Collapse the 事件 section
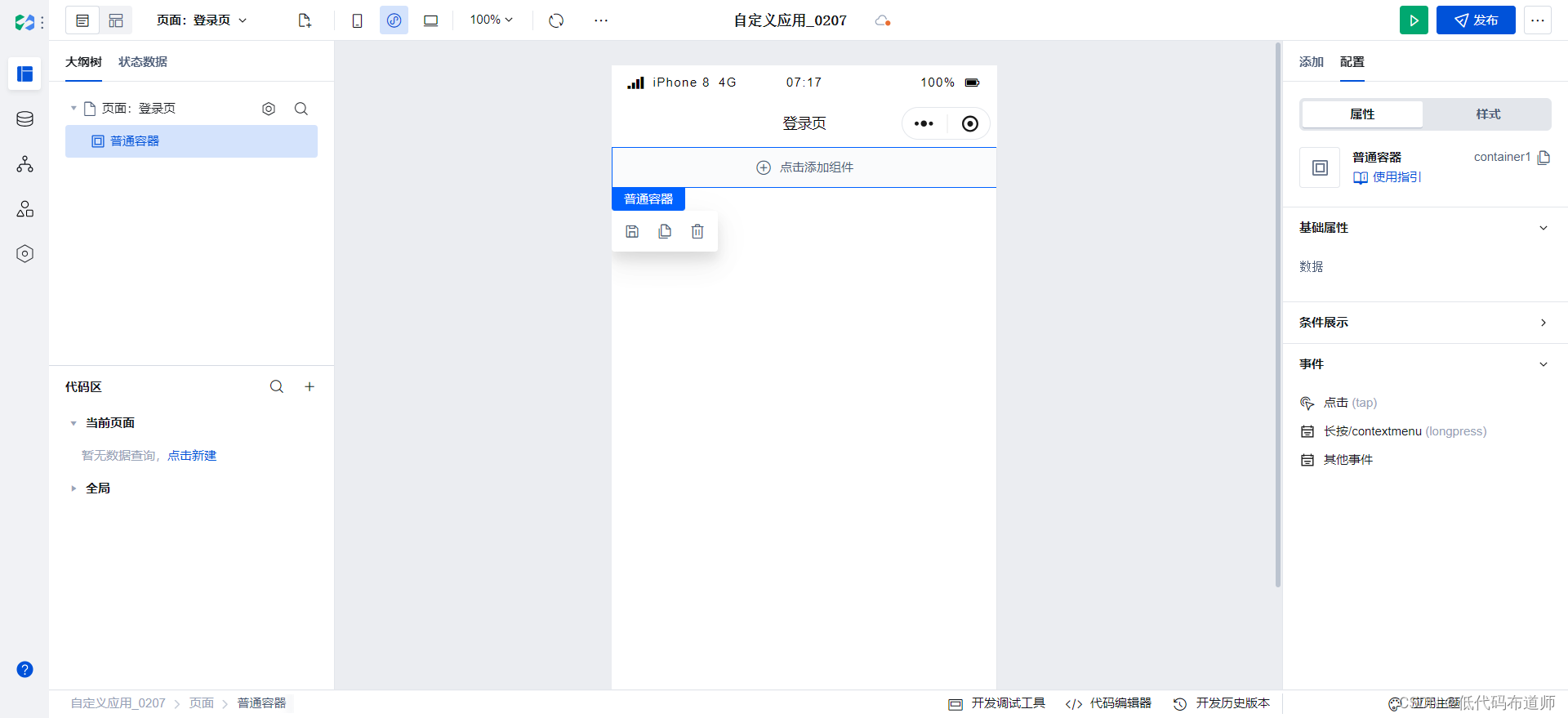 [x=1543, y=364]
